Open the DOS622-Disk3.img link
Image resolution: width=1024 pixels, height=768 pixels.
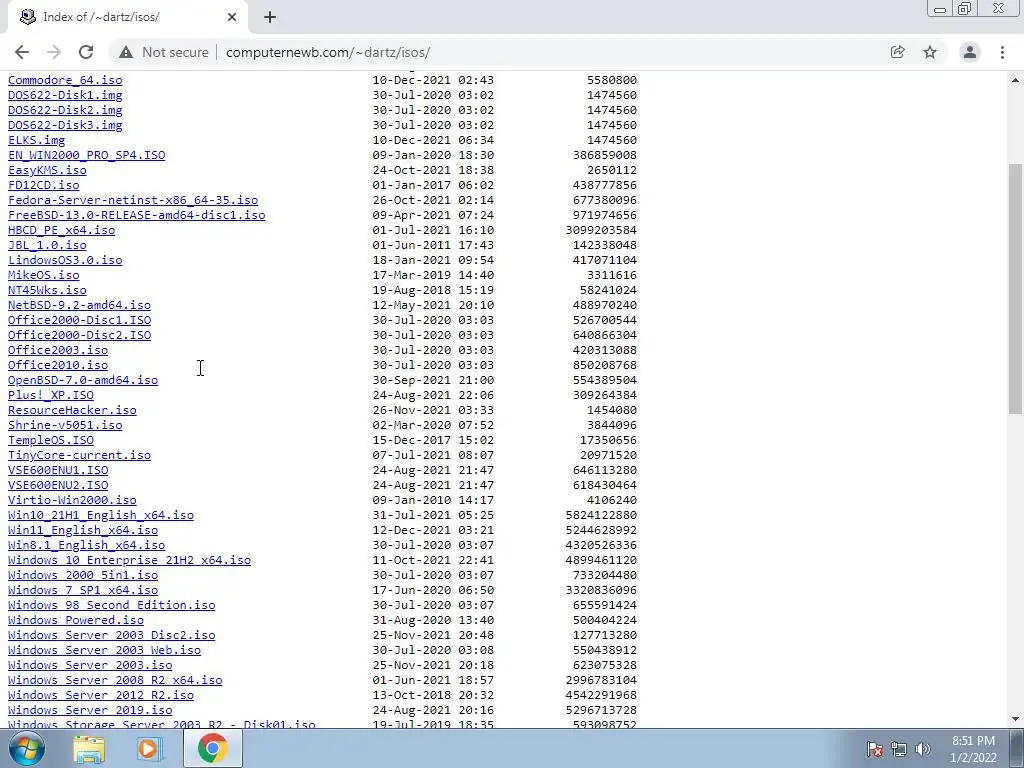[x=65, y=125]
